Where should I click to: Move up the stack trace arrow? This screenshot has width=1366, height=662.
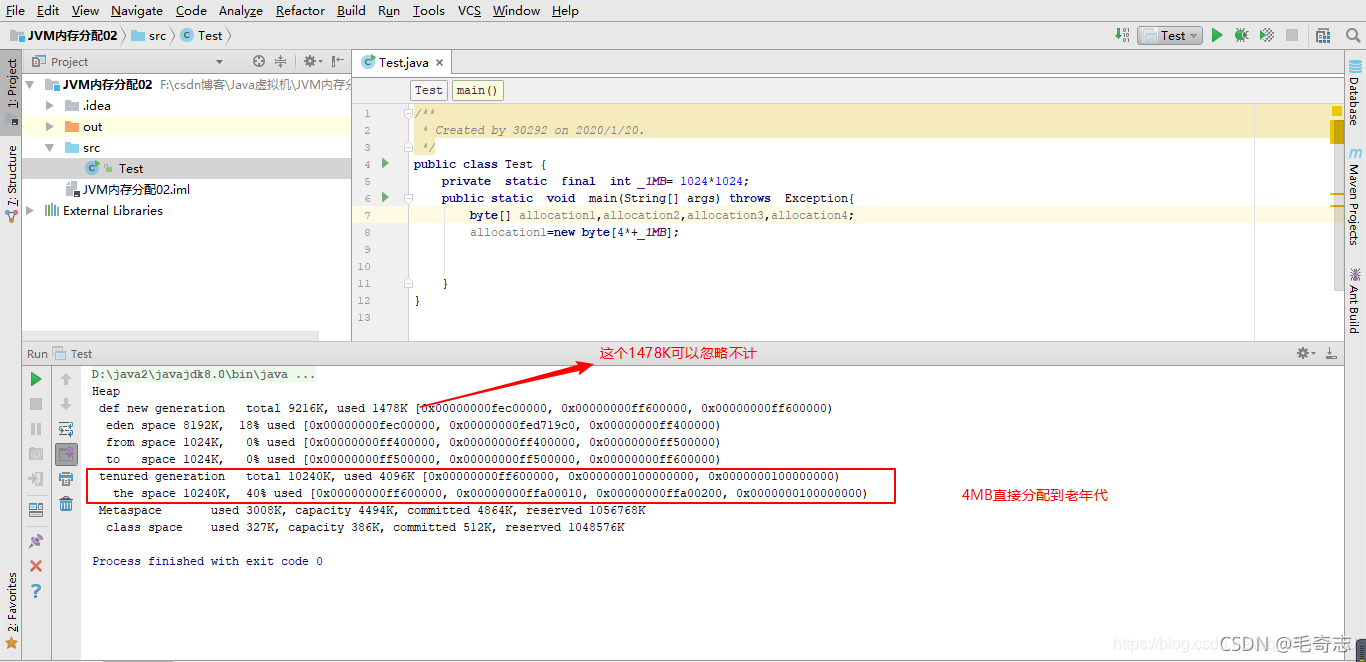pos(66,379)
